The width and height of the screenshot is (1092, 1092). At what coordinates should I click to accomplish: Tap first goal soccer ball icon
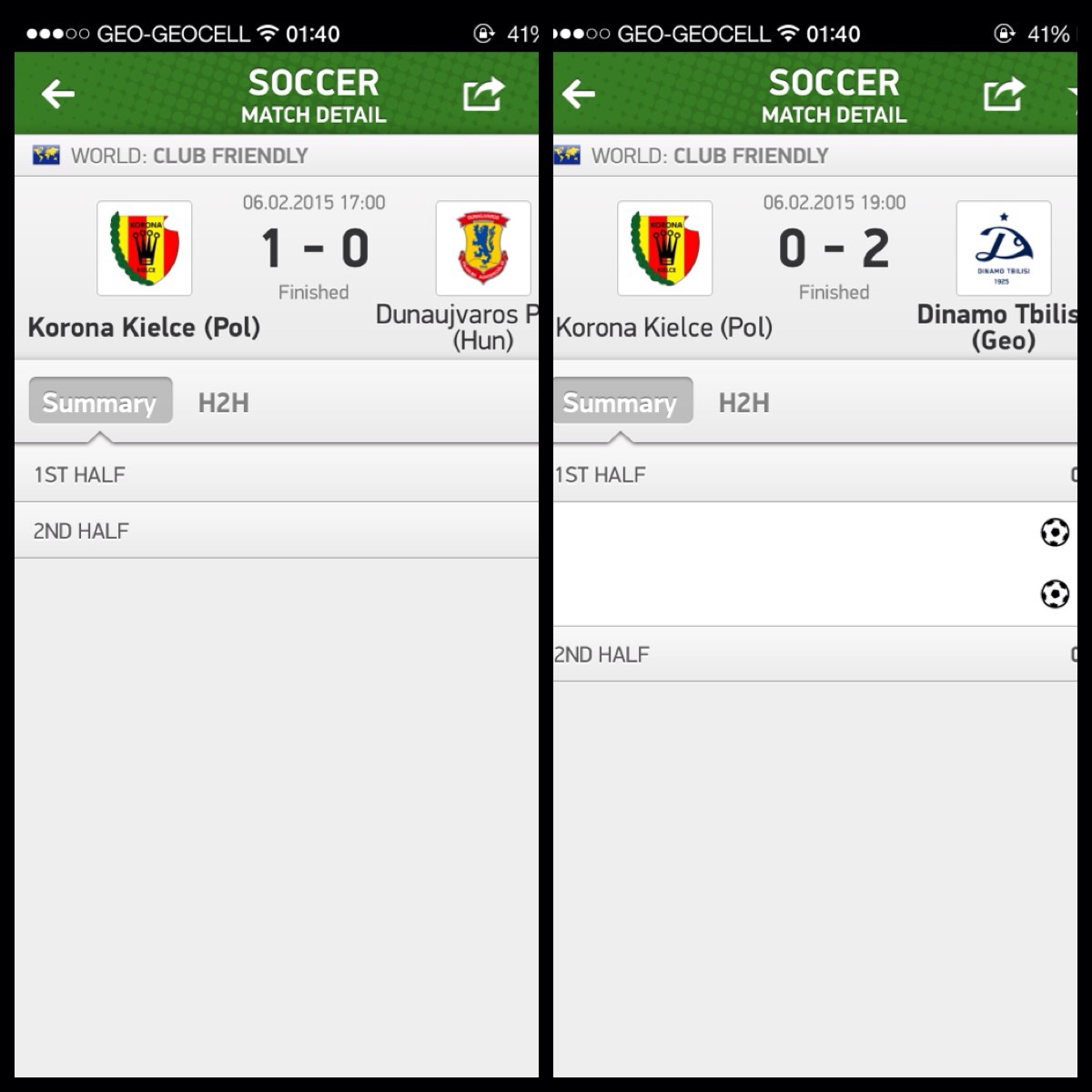1055,532
